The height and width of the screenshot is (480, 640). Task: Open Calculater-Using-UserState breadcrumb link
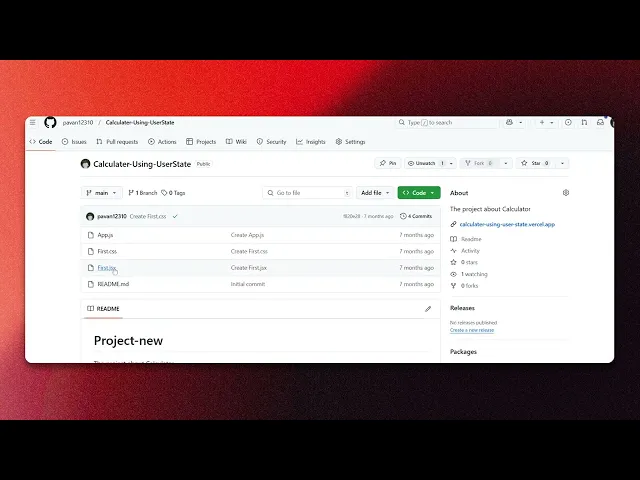pos(140,122)
